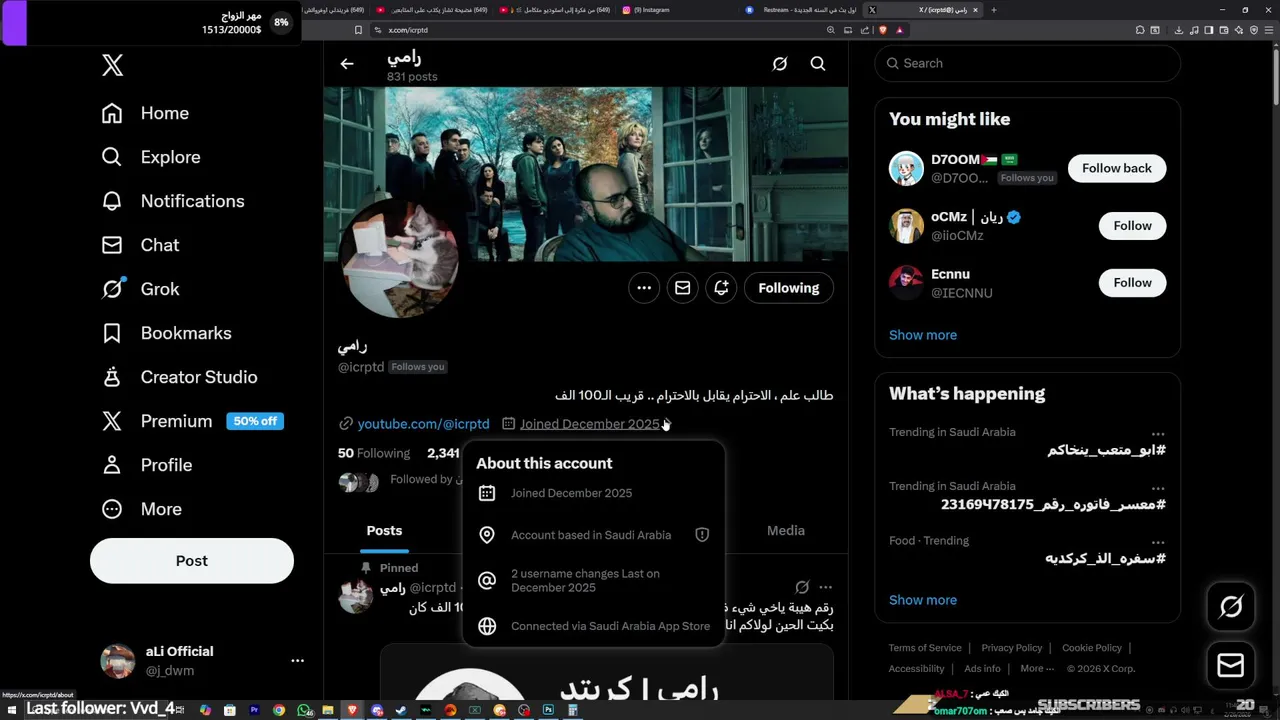
Task: Click the envelope message icon on the profile
Action: pos(683,288)
